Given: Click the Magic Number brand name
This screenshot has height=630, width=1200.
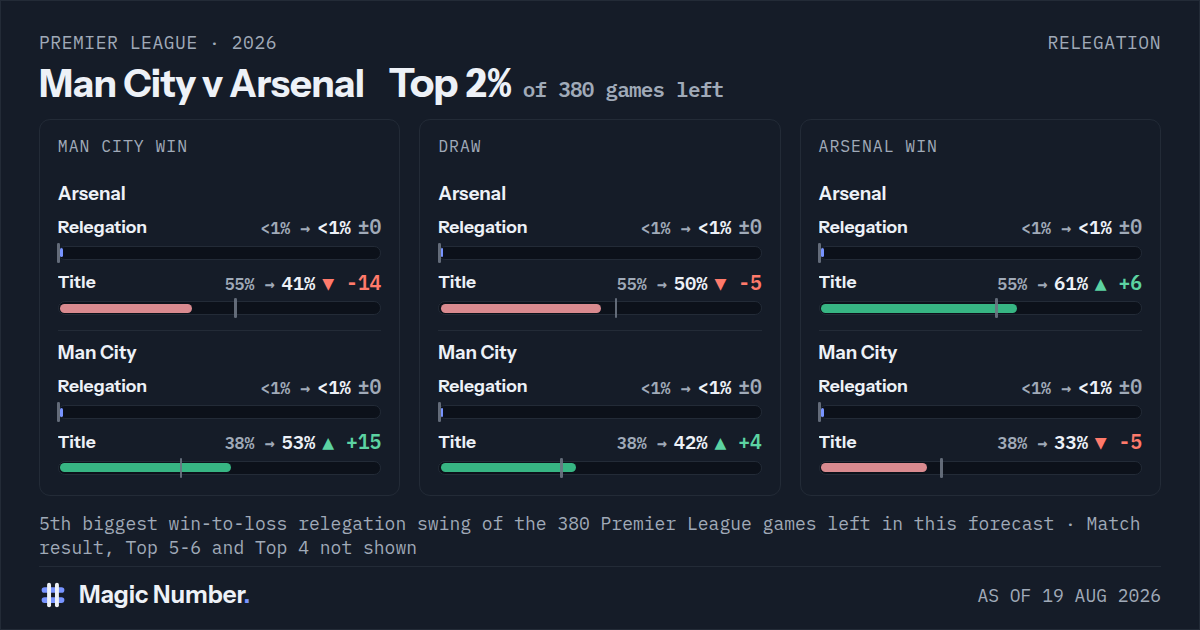Looking at the screenshot, I should (164, 595).
